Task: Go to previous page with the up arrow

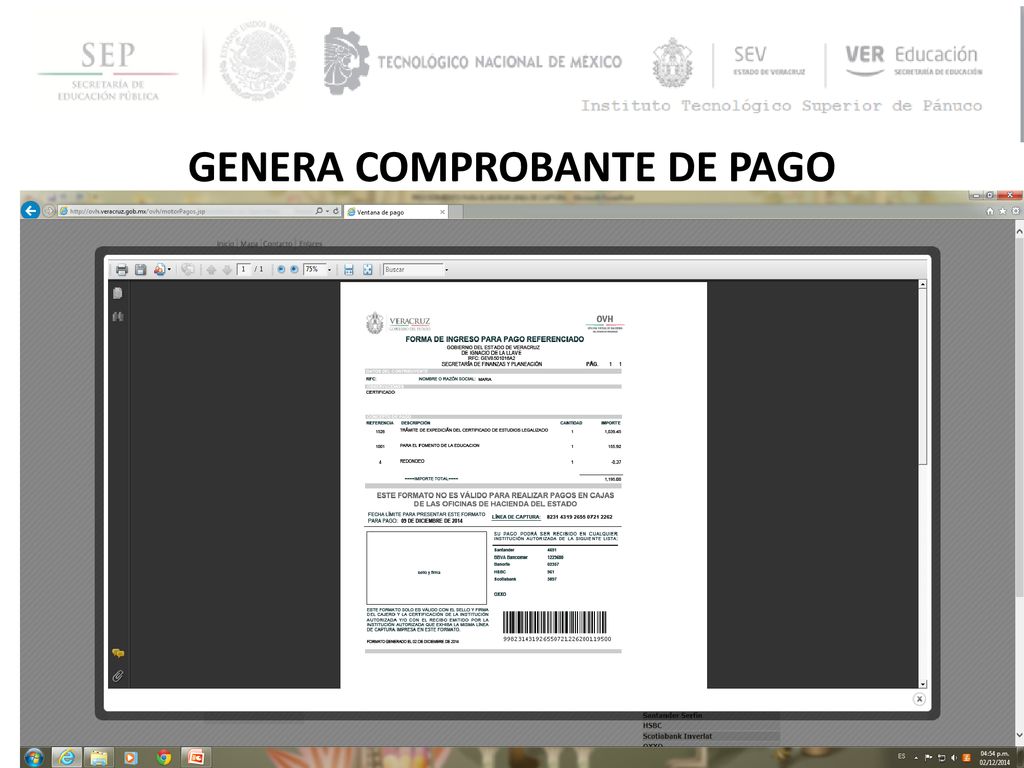Action: (x=211, y=270)
